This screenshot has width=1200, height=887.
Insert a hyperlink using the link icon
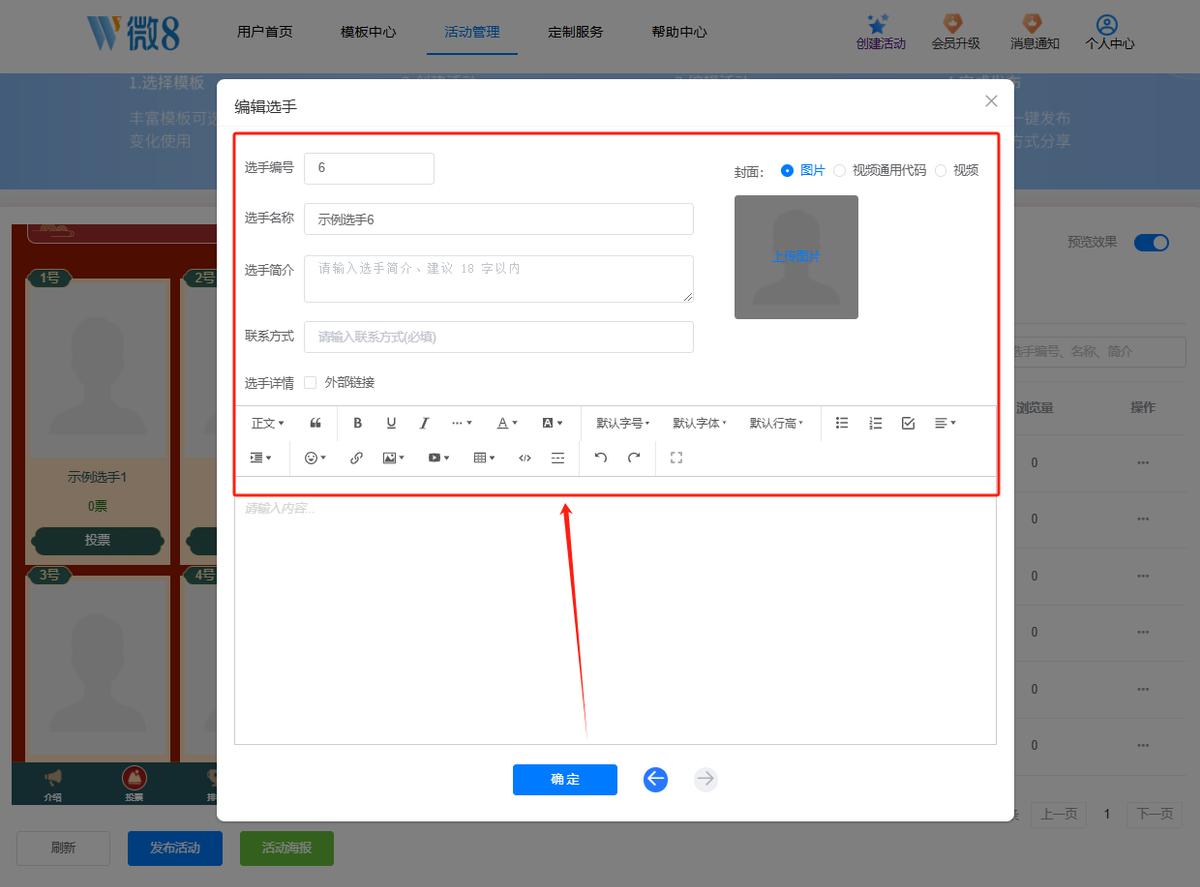[356, 458]
